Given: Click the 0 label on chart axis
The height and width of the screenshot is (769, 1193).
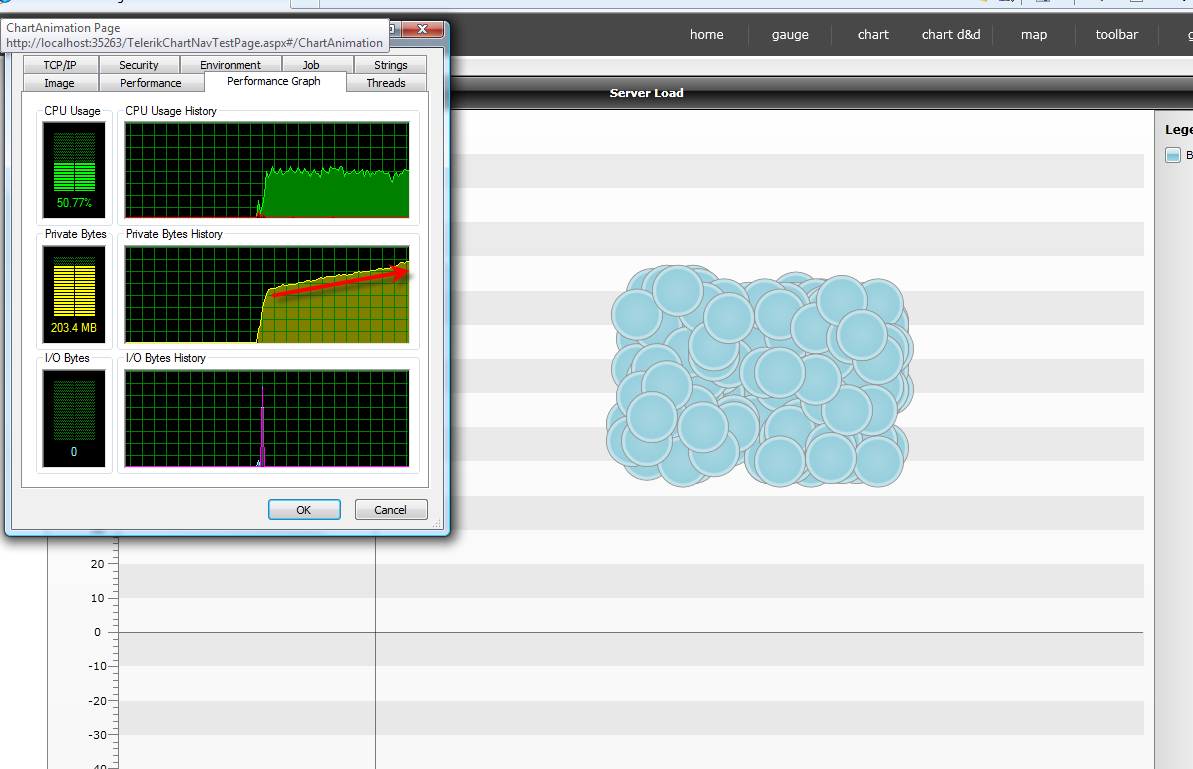Looking at the screenshot, I should coord(97,632).
